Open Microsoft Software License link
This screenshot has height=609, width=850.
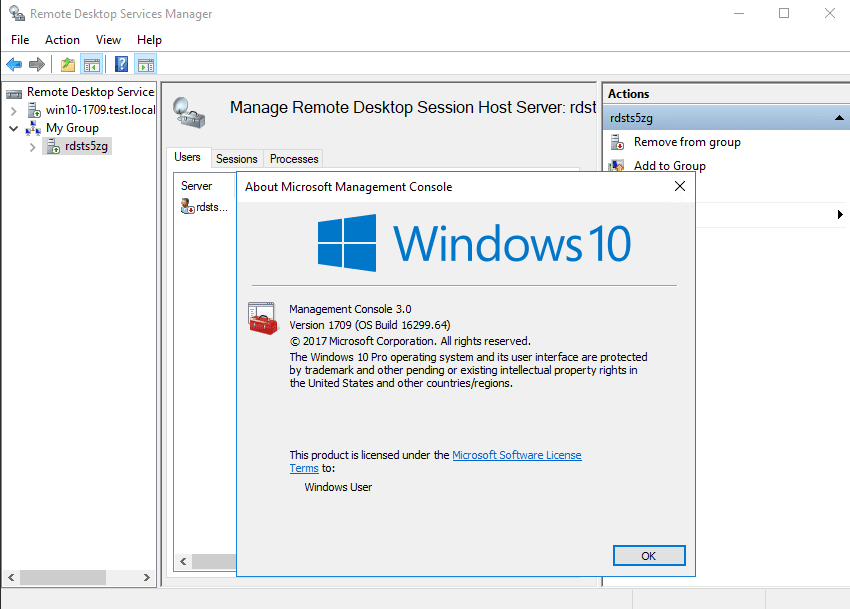click(x=517, y=455)
